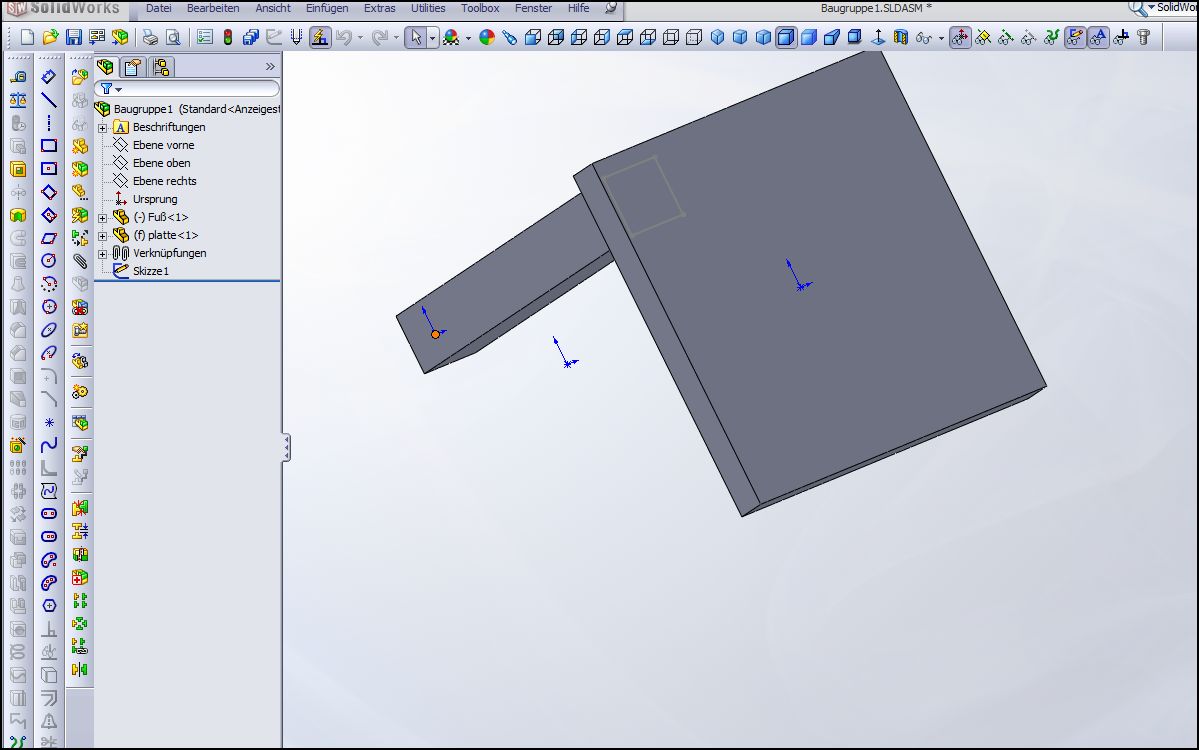This screenshot has width=1199, height=750.
Task: Select the Line sketch tool
Action: [49, 100]
